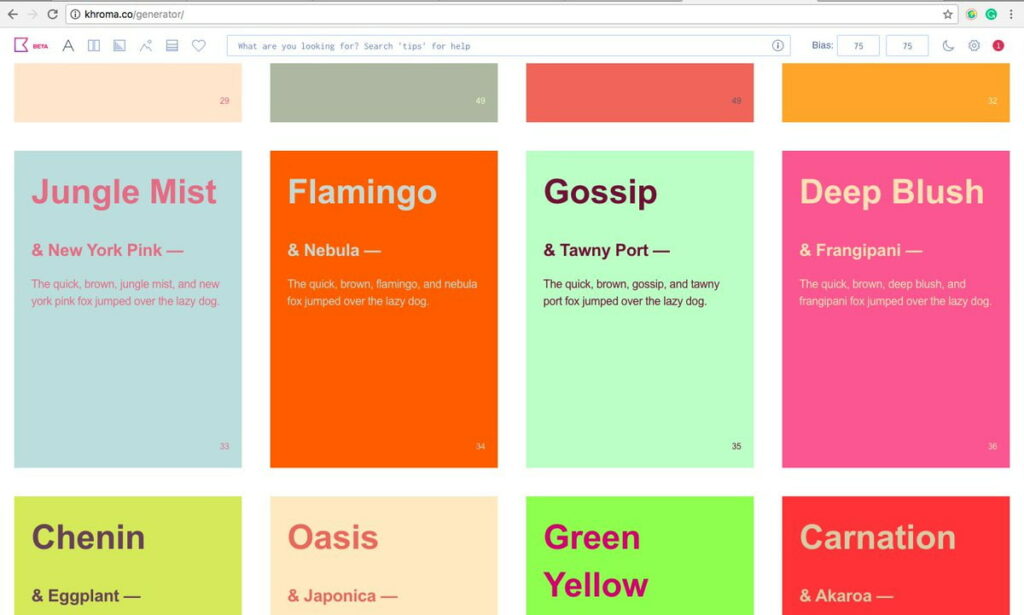1024x615 pixels.
Task: Open notifications via the red badge
Action: tap(998, 45)
